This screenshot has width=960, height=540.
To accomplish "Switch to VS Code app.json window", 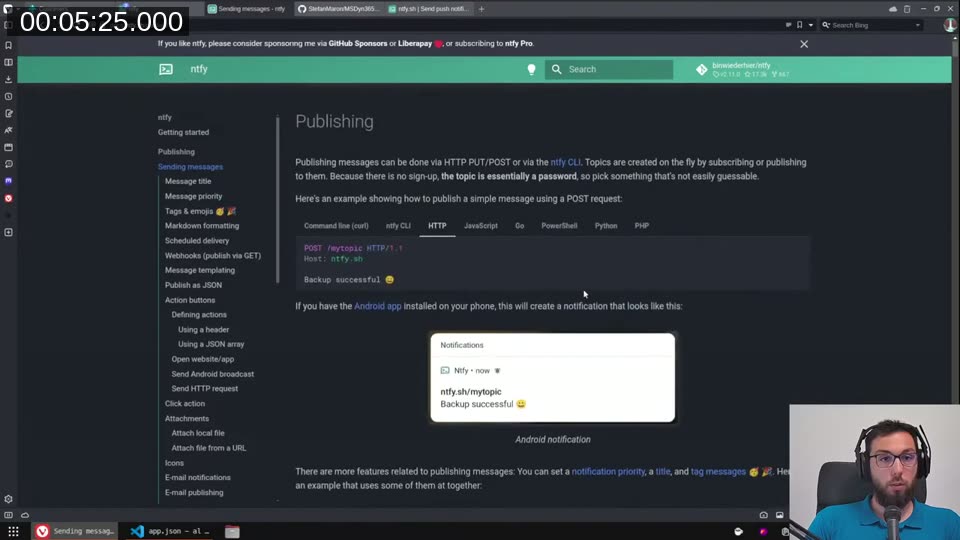I will coord(170,531).
